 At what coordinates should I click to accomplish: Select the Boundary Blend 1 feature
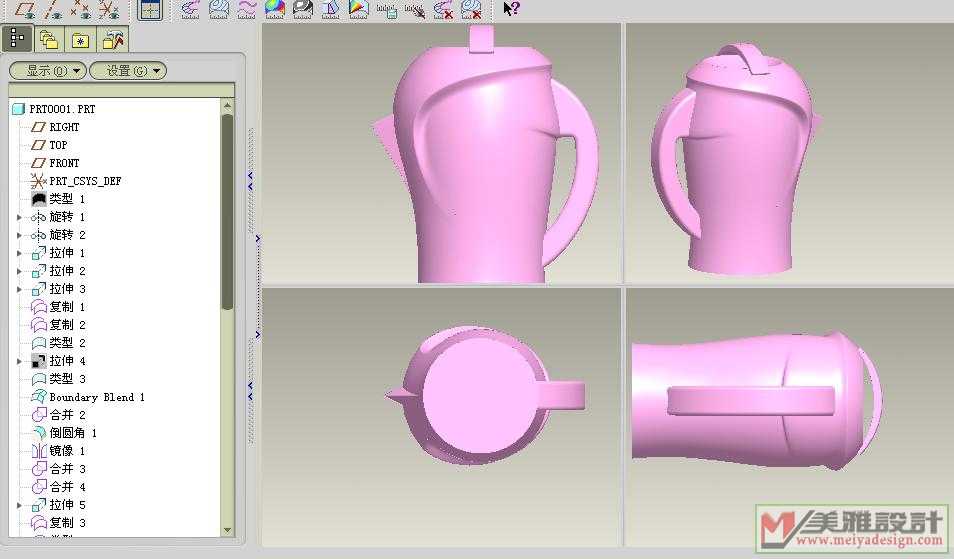pyautogui.click(x=97, y=397)
